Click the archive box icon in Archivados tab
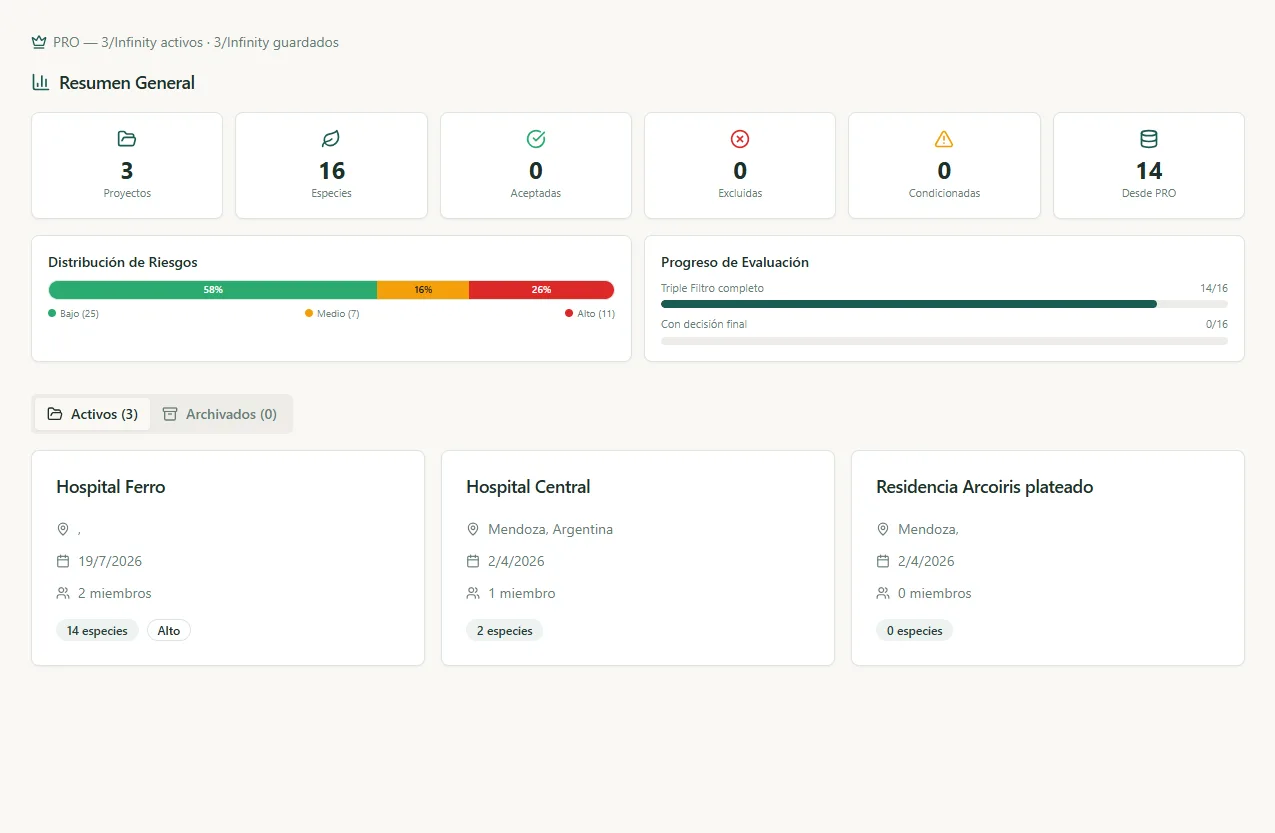1275x833 pixels. [170, 414]
